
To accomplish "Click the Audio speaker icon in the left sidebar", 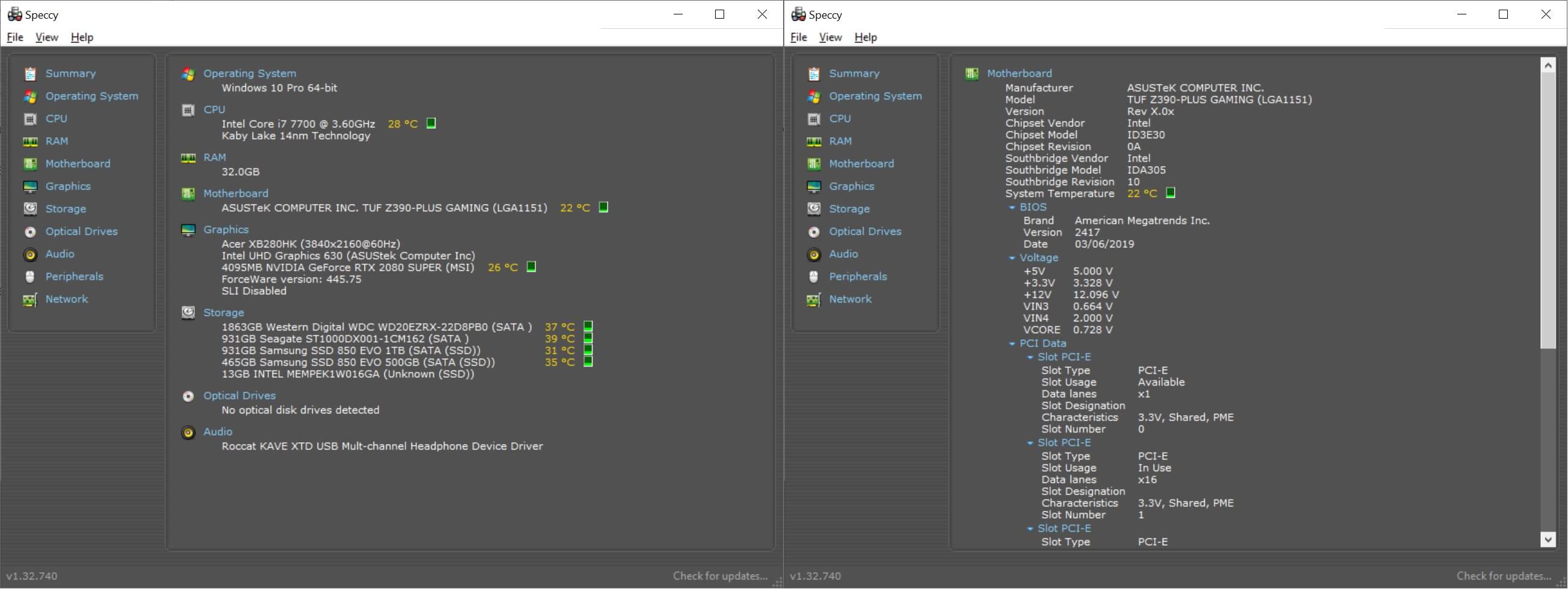I will (30, 254).
